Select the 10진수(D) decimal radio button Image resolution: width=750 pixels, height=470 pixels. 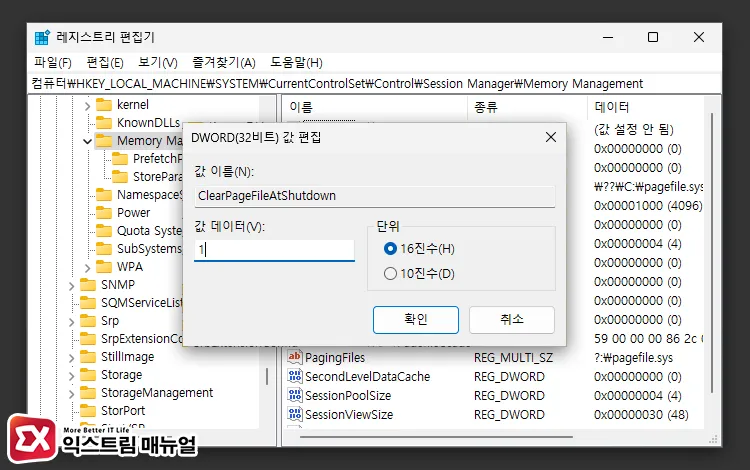point(390,273)
